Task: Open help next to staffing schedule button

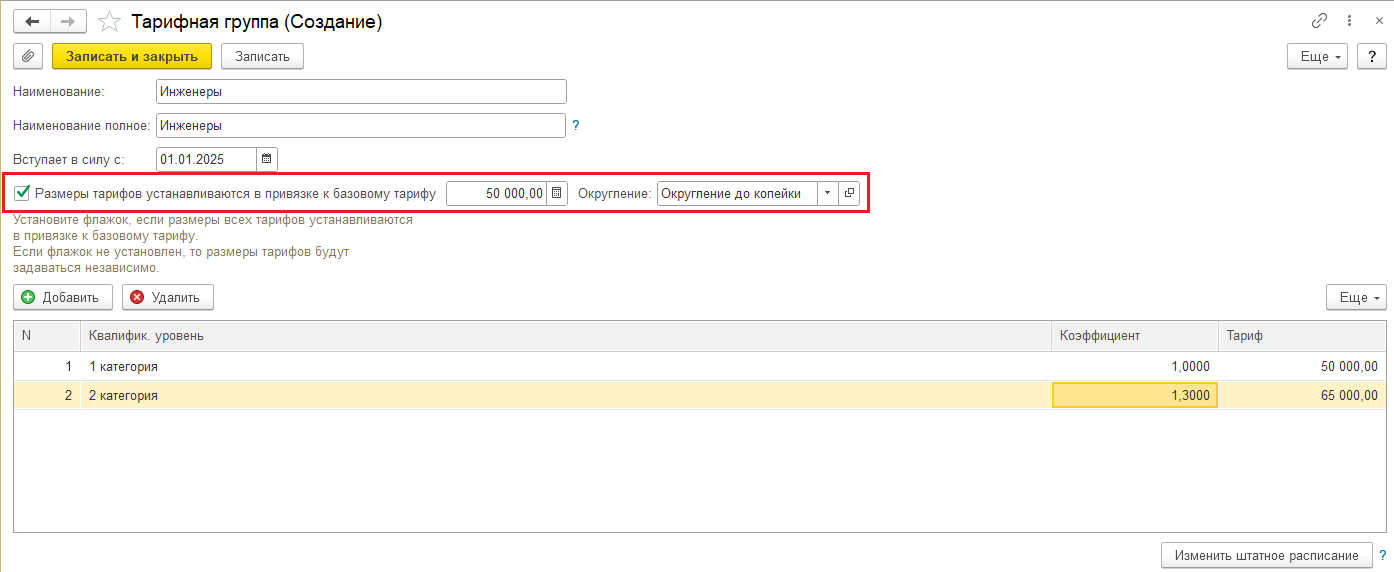Action: tap(1382, 555)
